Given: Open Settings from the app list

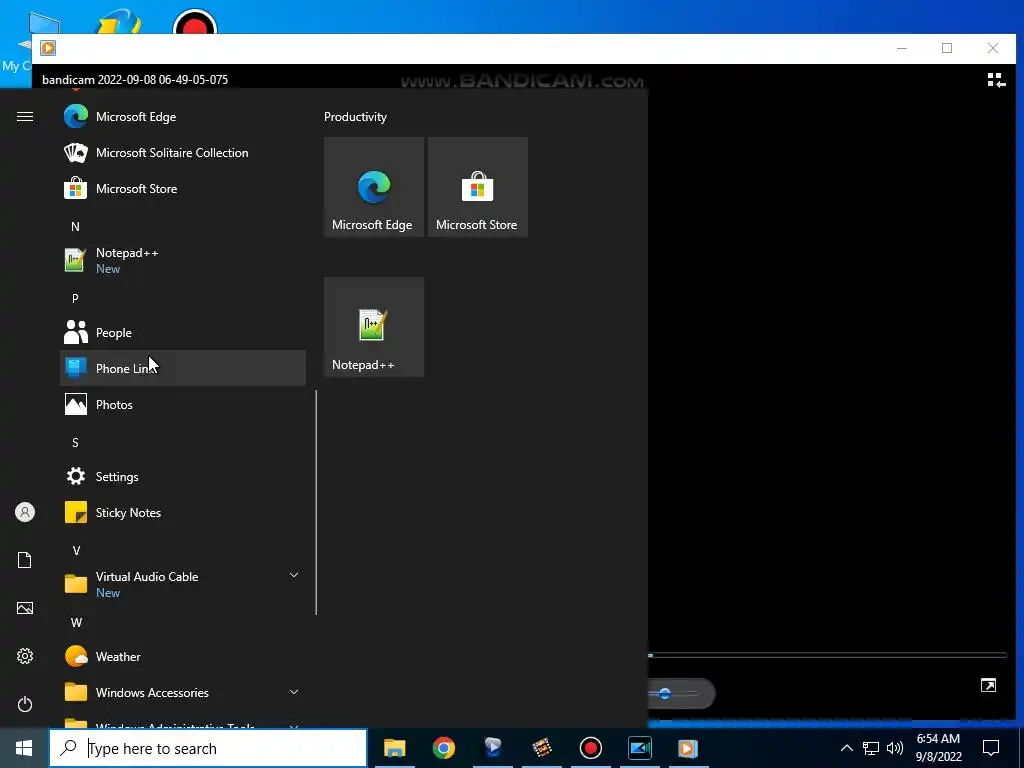Looking at the screenshot, I should 183,477.
